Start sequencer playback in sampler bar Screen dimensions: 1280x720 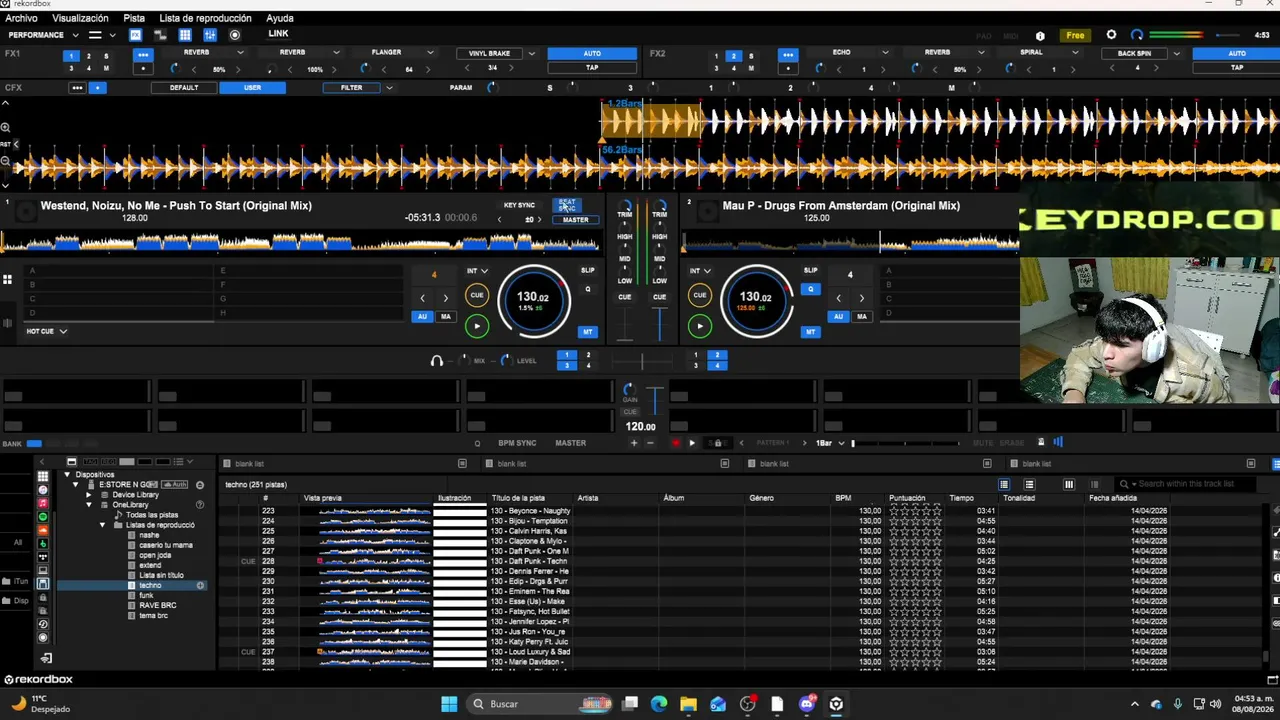pos(692,443)
